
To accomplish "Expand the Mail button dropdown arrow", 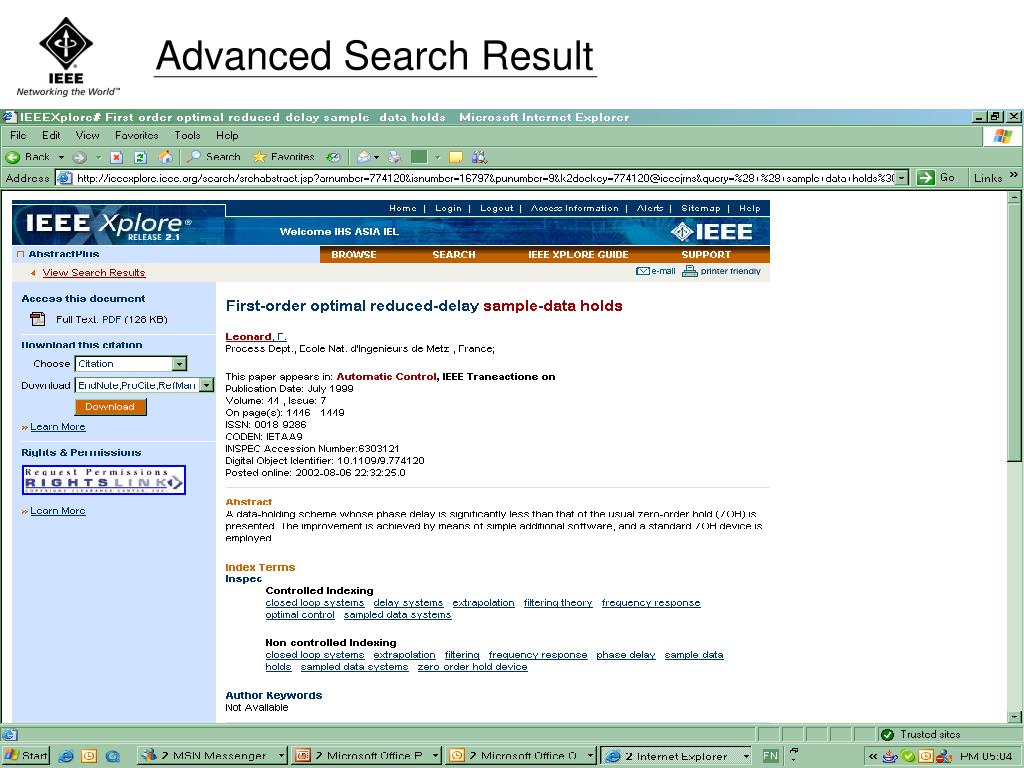I will [376, 157].
